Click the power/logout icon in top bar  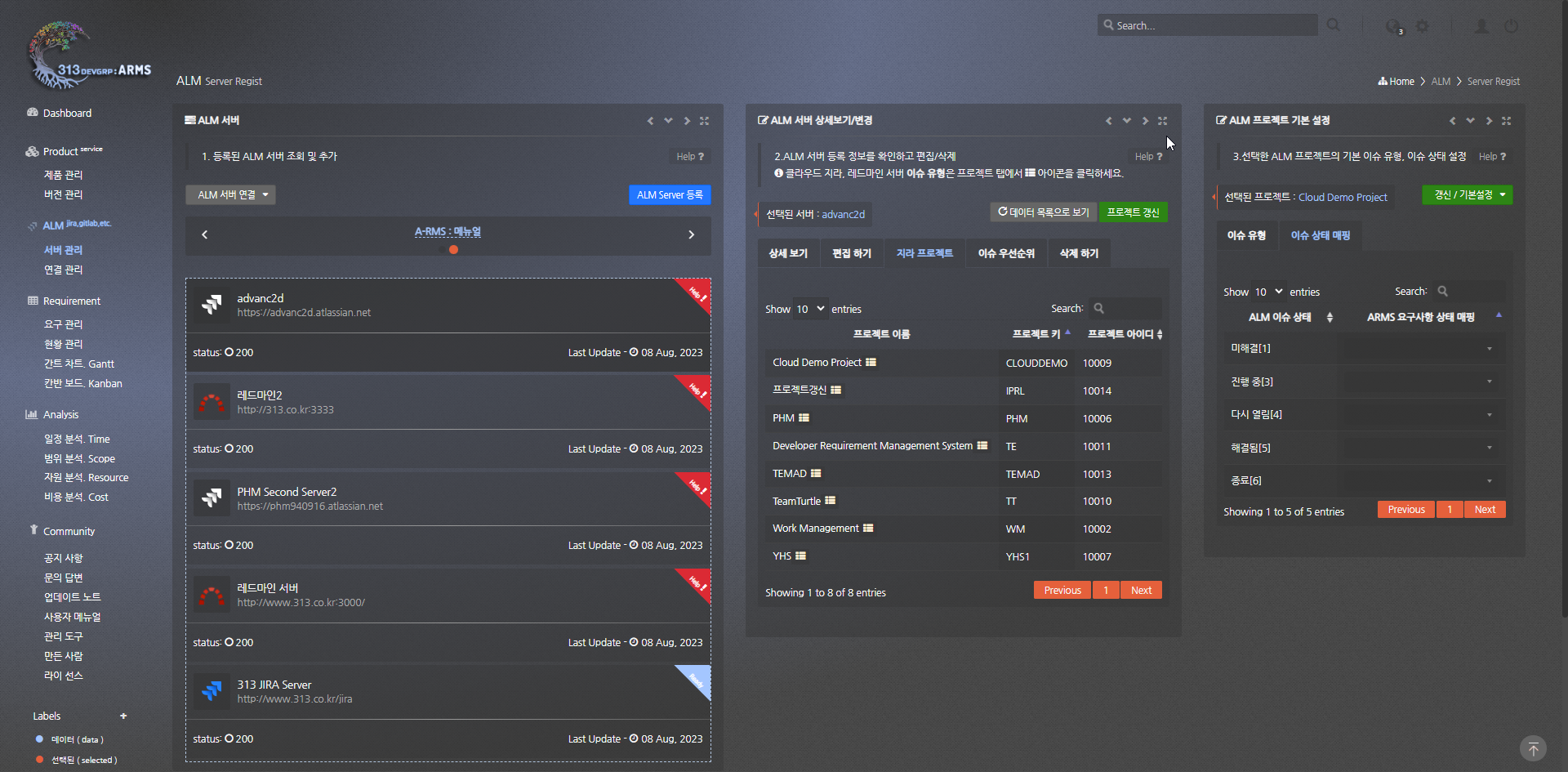coord(1512,26)
